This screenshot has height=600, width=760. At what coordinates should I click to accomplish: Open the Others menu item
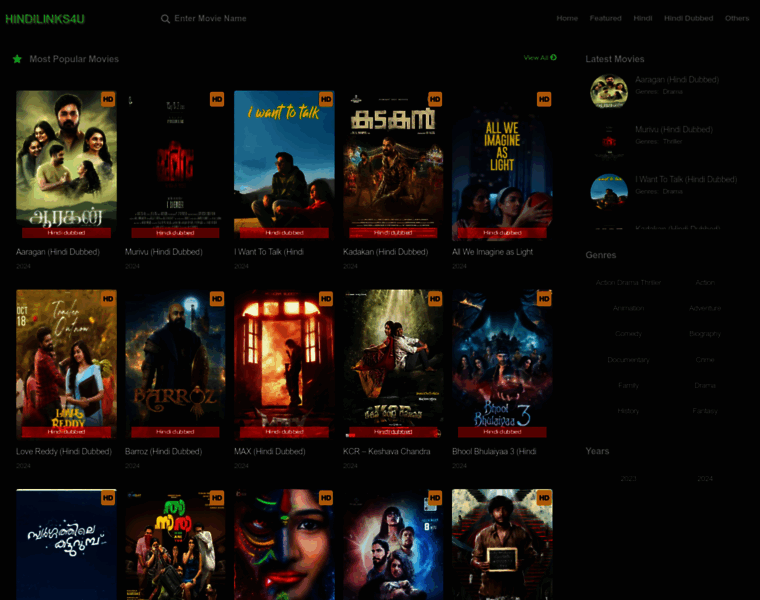pos(737,18)
